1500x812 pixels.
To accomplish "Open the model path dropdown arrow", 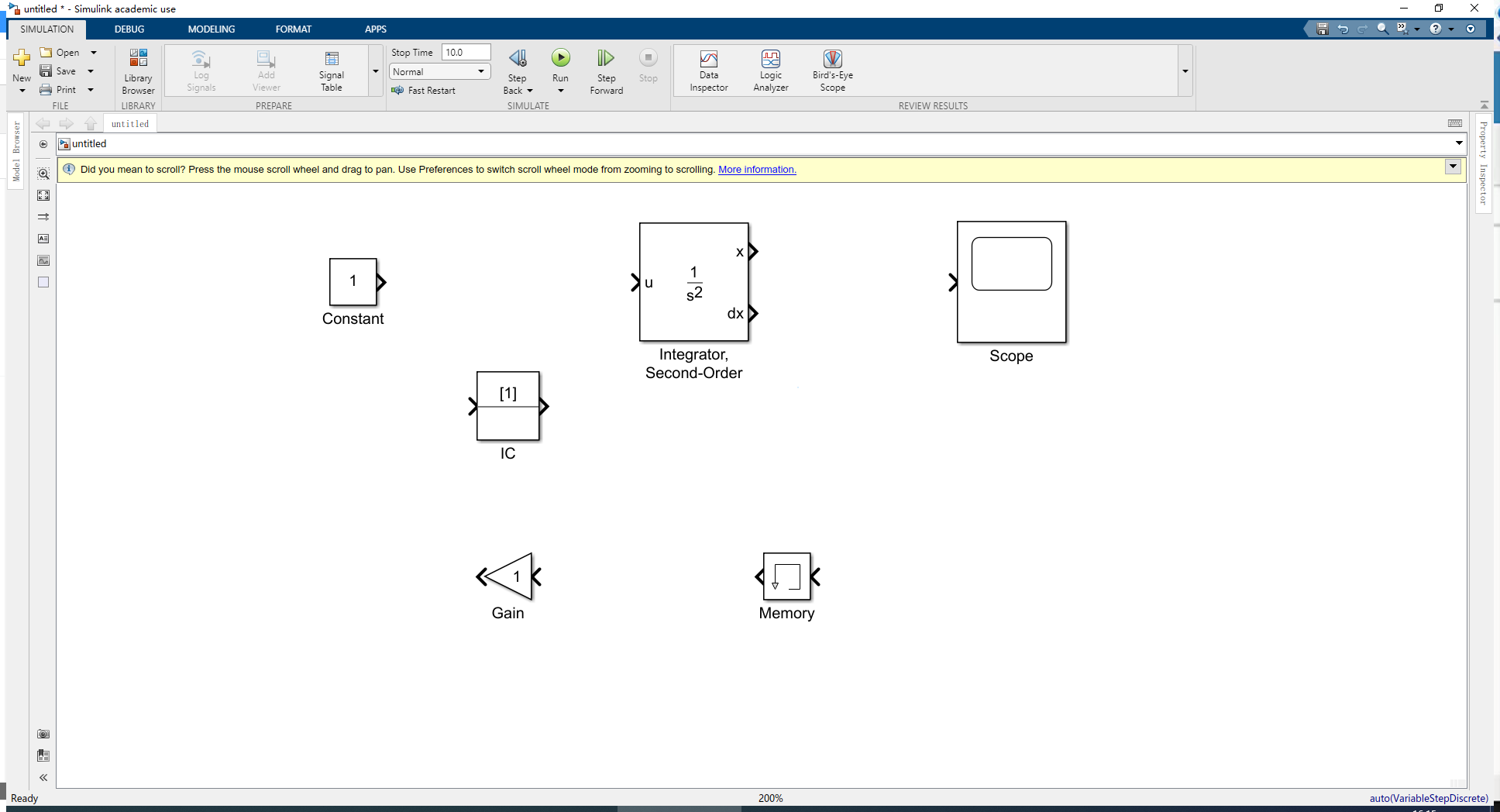I will pyautogui.click(x=1459, y=143).
